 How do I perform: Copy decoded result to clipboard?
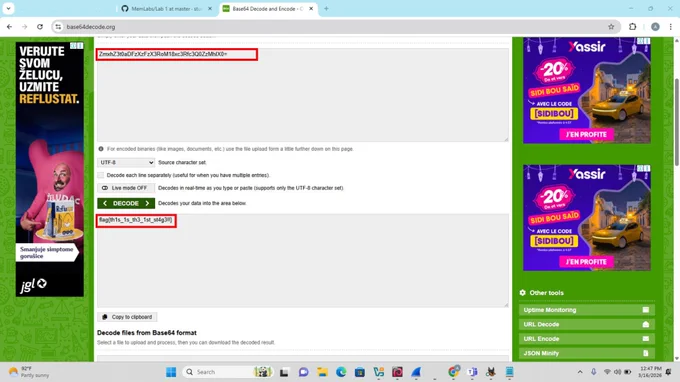coord(128,317)
